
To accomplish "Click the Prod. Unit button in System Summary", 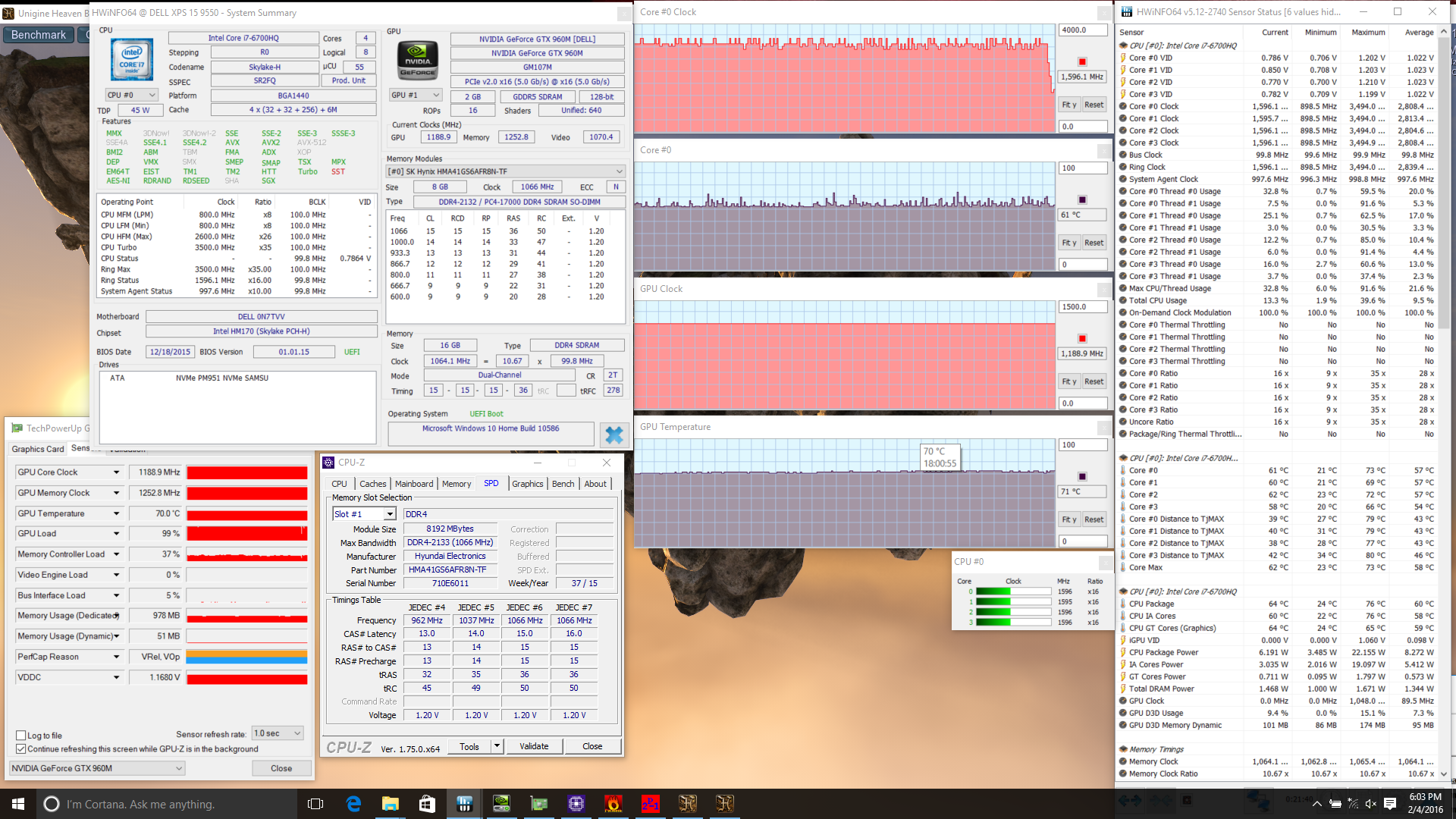I will point(349,80).
